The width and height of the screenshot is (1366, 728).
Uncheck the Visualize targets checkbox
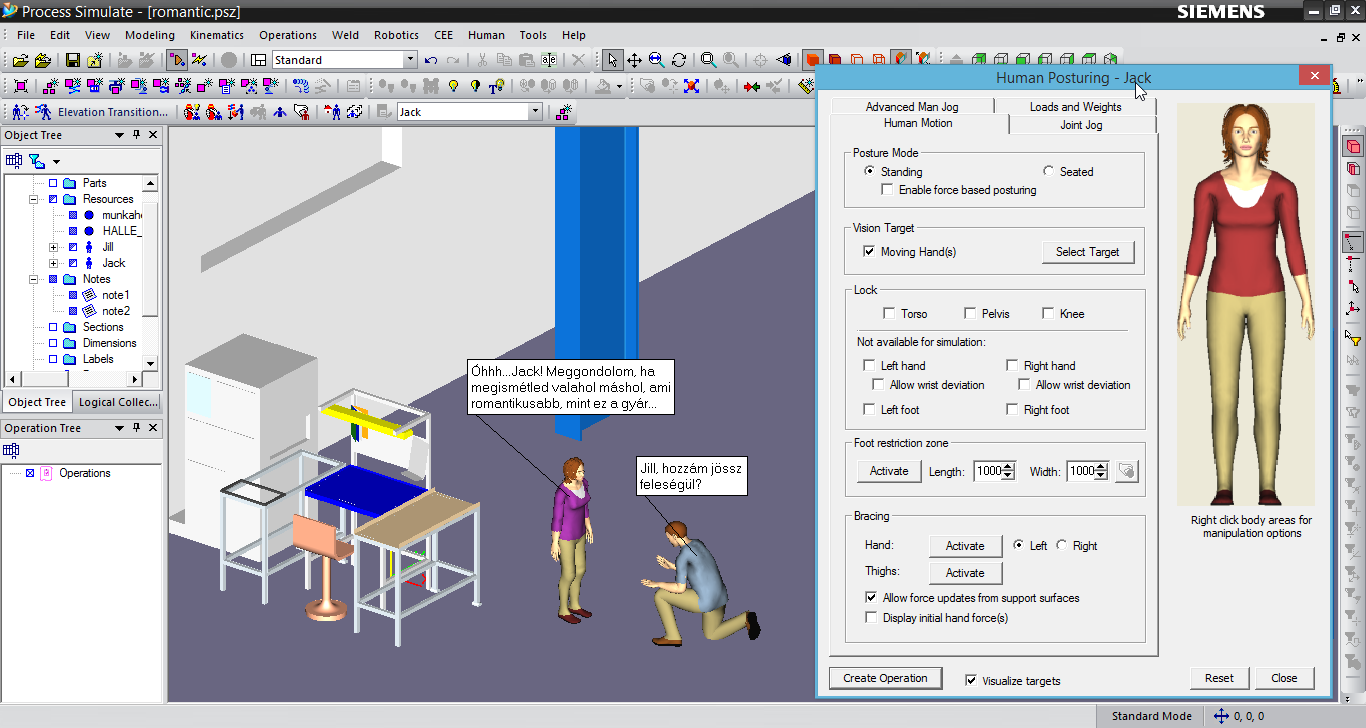[x=971, y=681]
